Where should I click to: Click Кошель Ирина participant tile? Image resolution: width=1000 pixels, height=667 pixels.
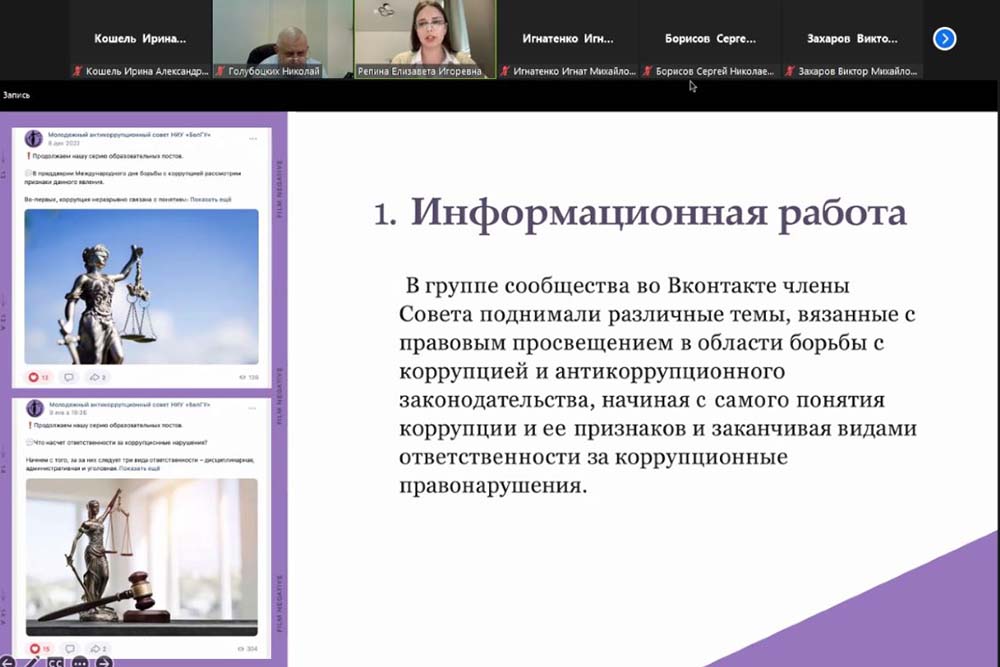(140, 39)
